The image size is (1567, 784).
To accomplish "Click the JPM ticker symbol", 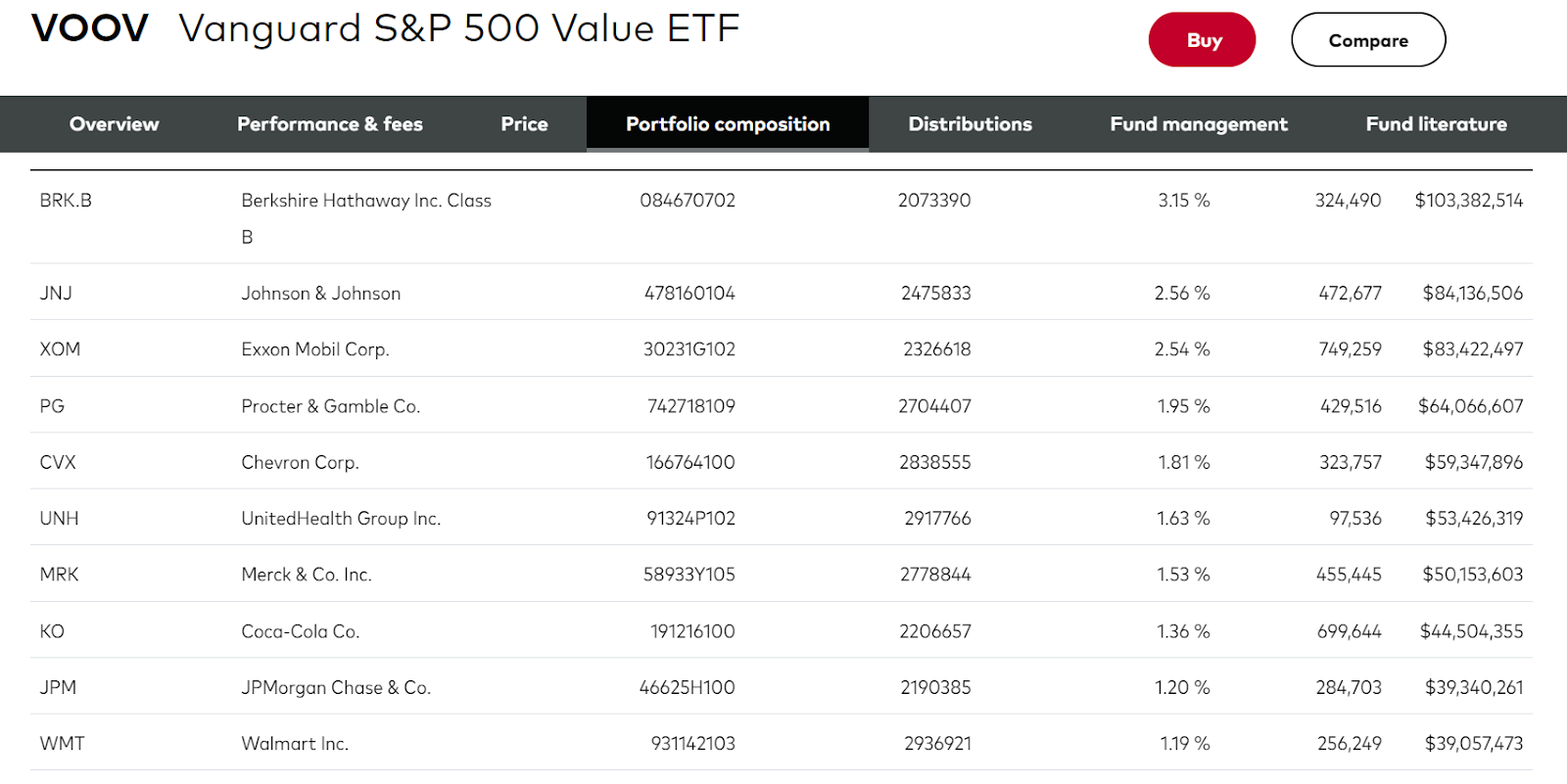I will pyautogui.click(x=58, y=687).
